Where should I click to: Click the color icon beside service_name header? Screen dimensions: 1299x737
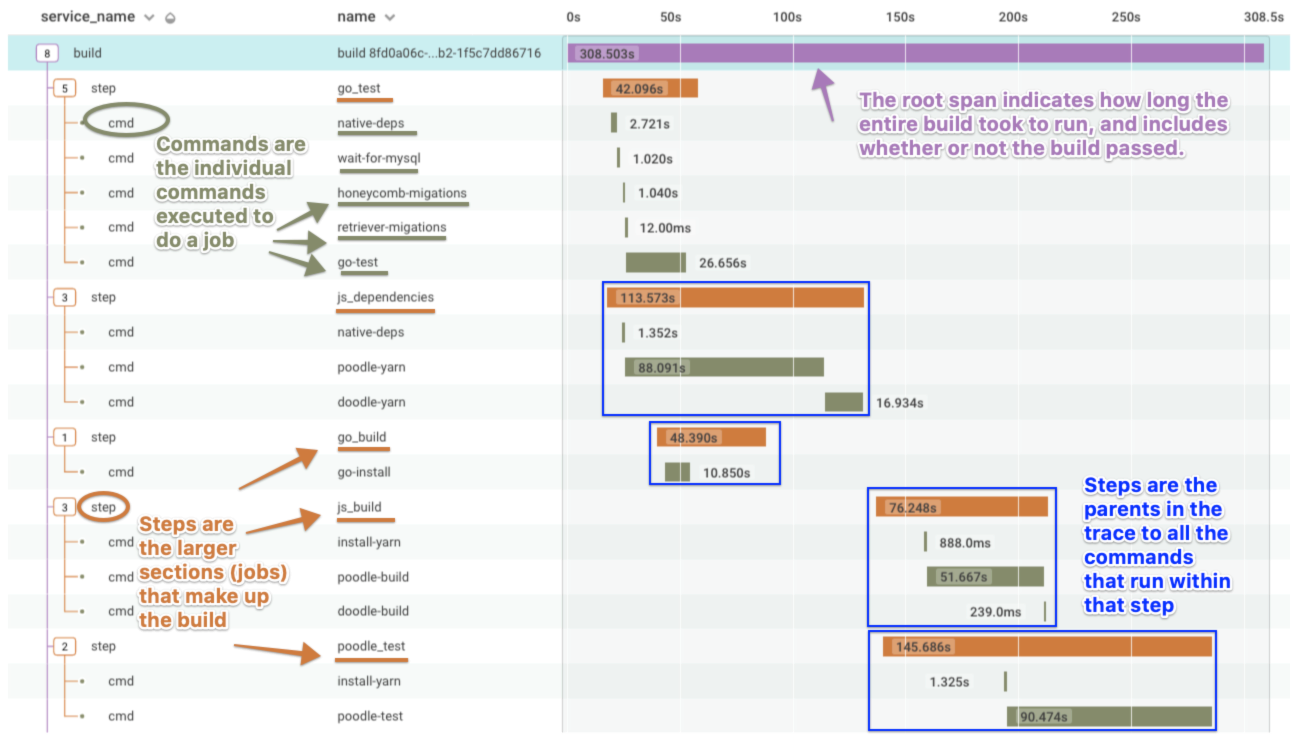click(170, 18)
